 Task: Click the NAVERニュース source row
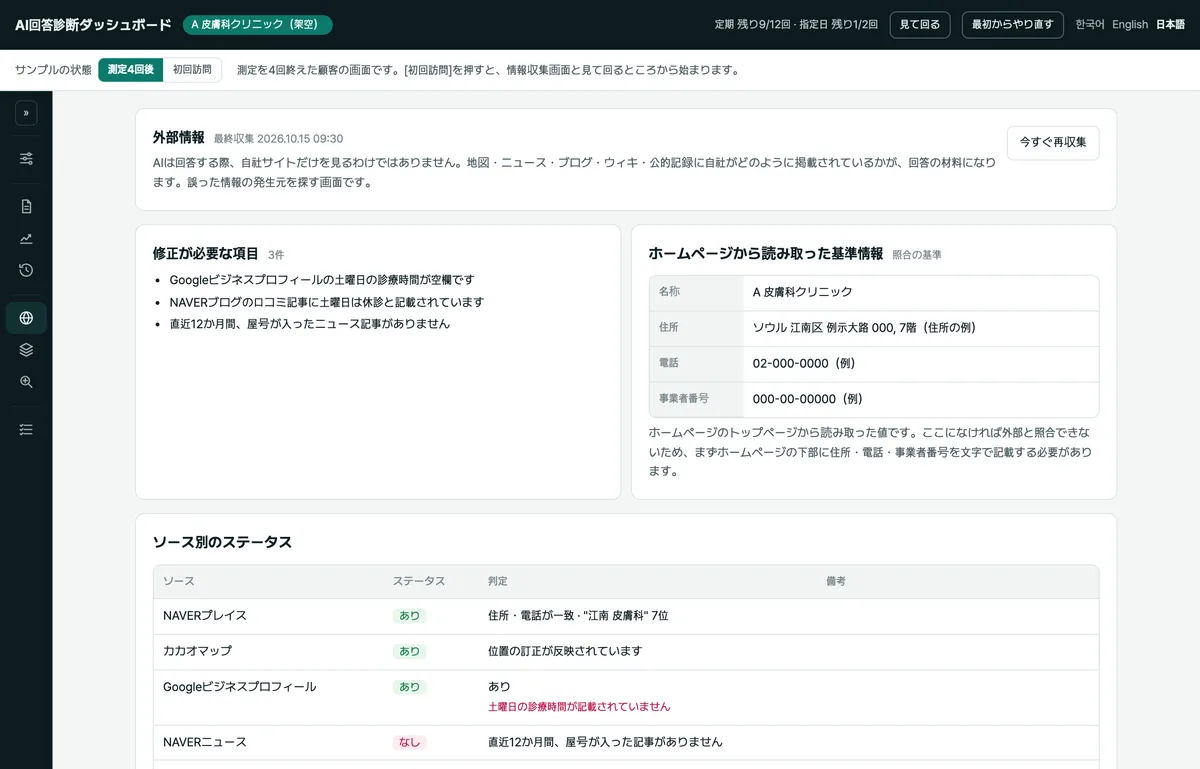626,742
